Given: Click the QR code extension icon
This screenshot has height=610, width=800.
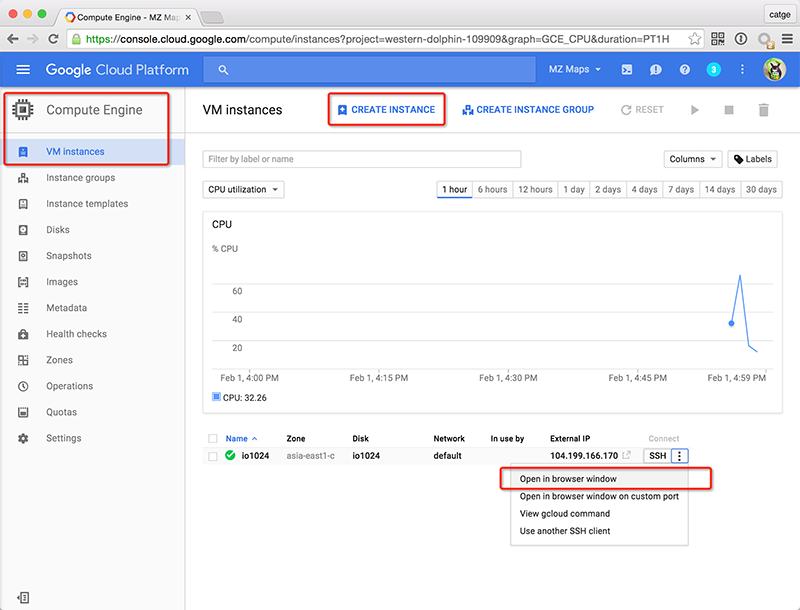Looking at the screenshot, I should pos(718,39).
